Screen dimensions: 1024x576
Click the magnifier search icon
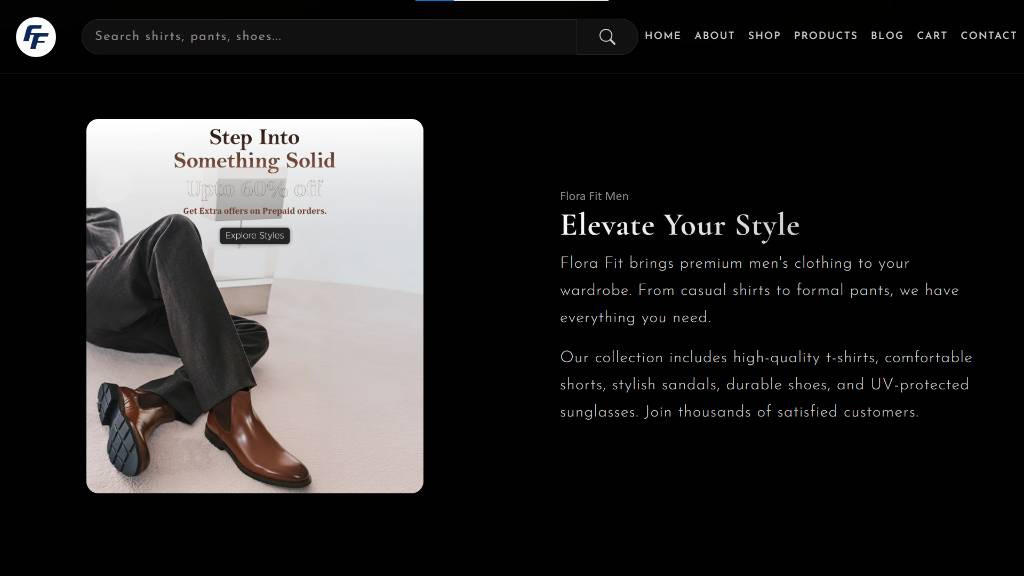[x=607, y=37]
